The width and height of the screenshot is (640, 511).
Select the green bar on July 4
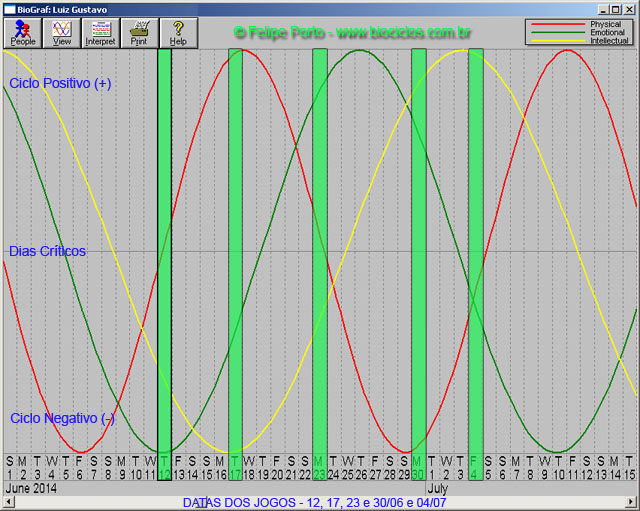click(x=476, y=250)
